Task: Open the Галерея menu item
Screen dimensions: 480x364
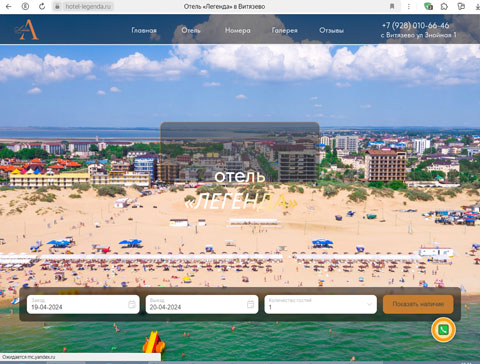Action: tap(284, 30)
